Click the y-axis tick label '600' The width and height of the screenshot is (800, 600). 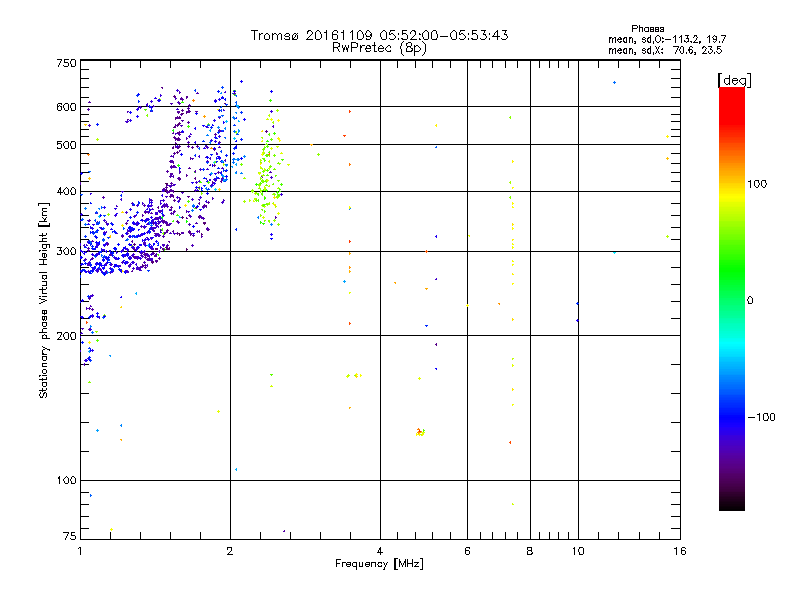tap(66, 107)
